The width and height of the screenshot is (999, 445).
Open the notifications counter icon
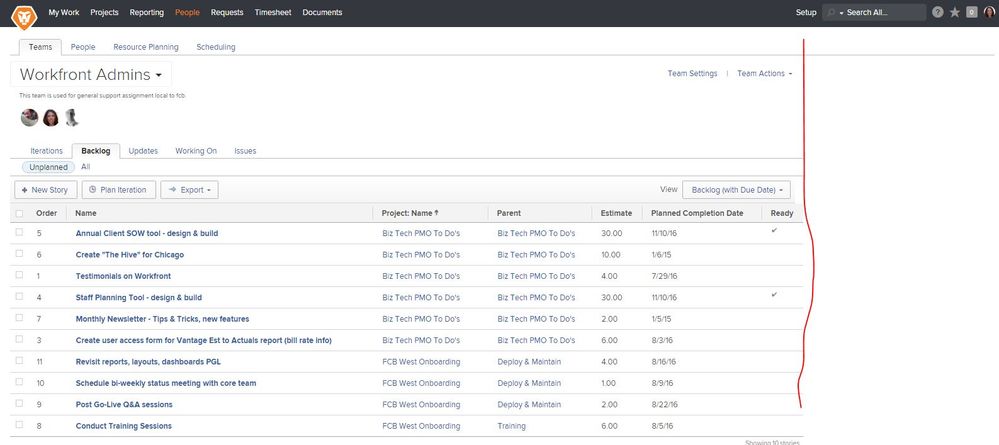(x=972, y=12)
